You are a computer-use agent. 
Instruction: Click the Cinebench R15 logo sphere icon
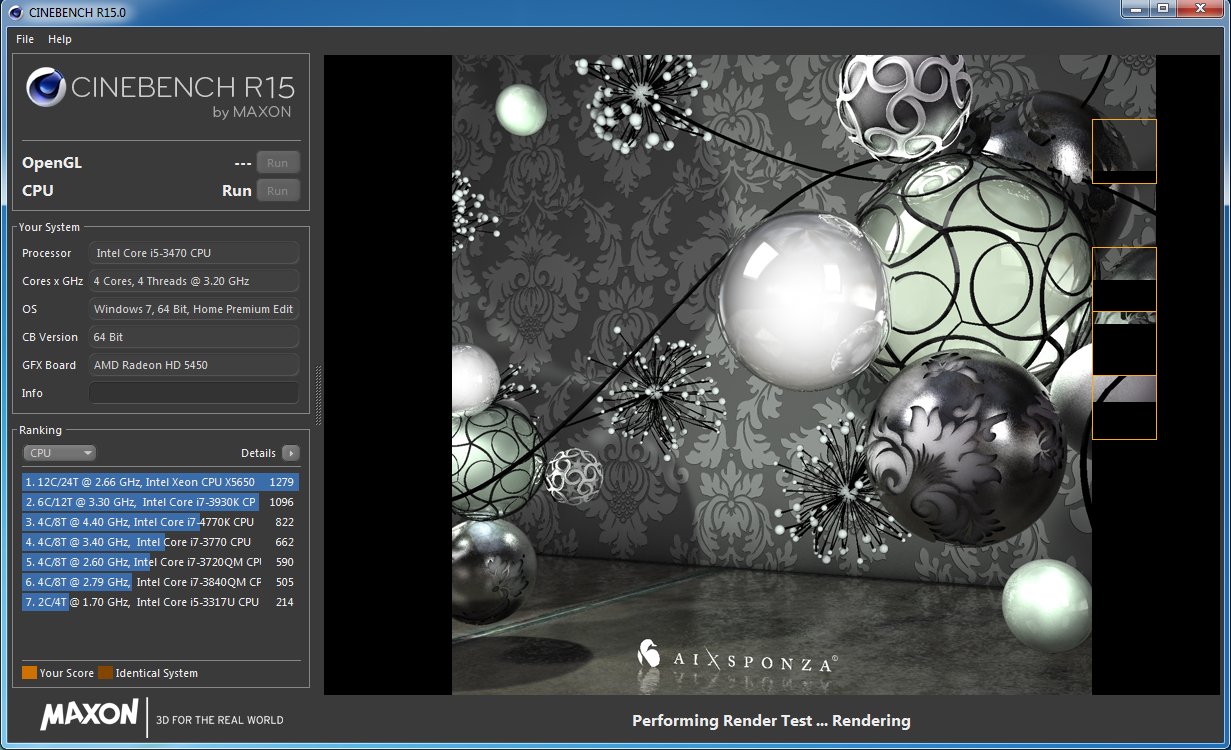tap(46, 87)
